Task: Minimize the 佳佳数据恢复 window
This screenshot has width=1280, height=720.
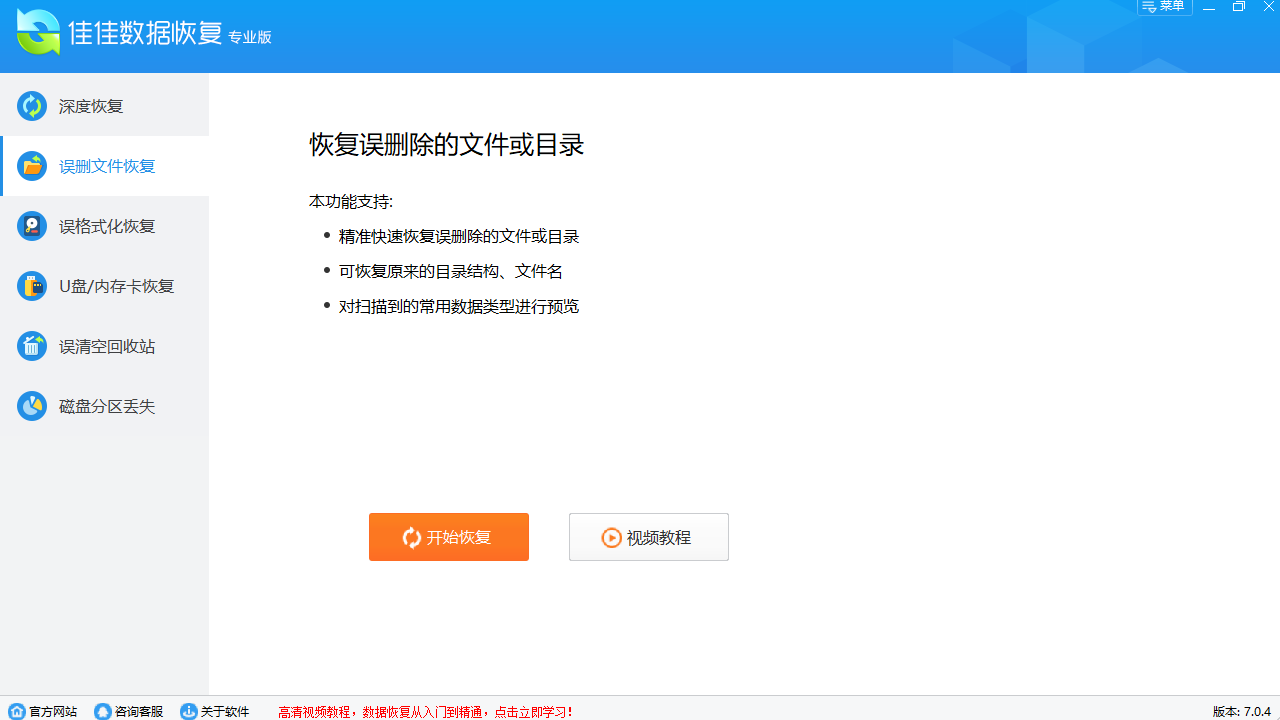Action: click(1209, 7)
